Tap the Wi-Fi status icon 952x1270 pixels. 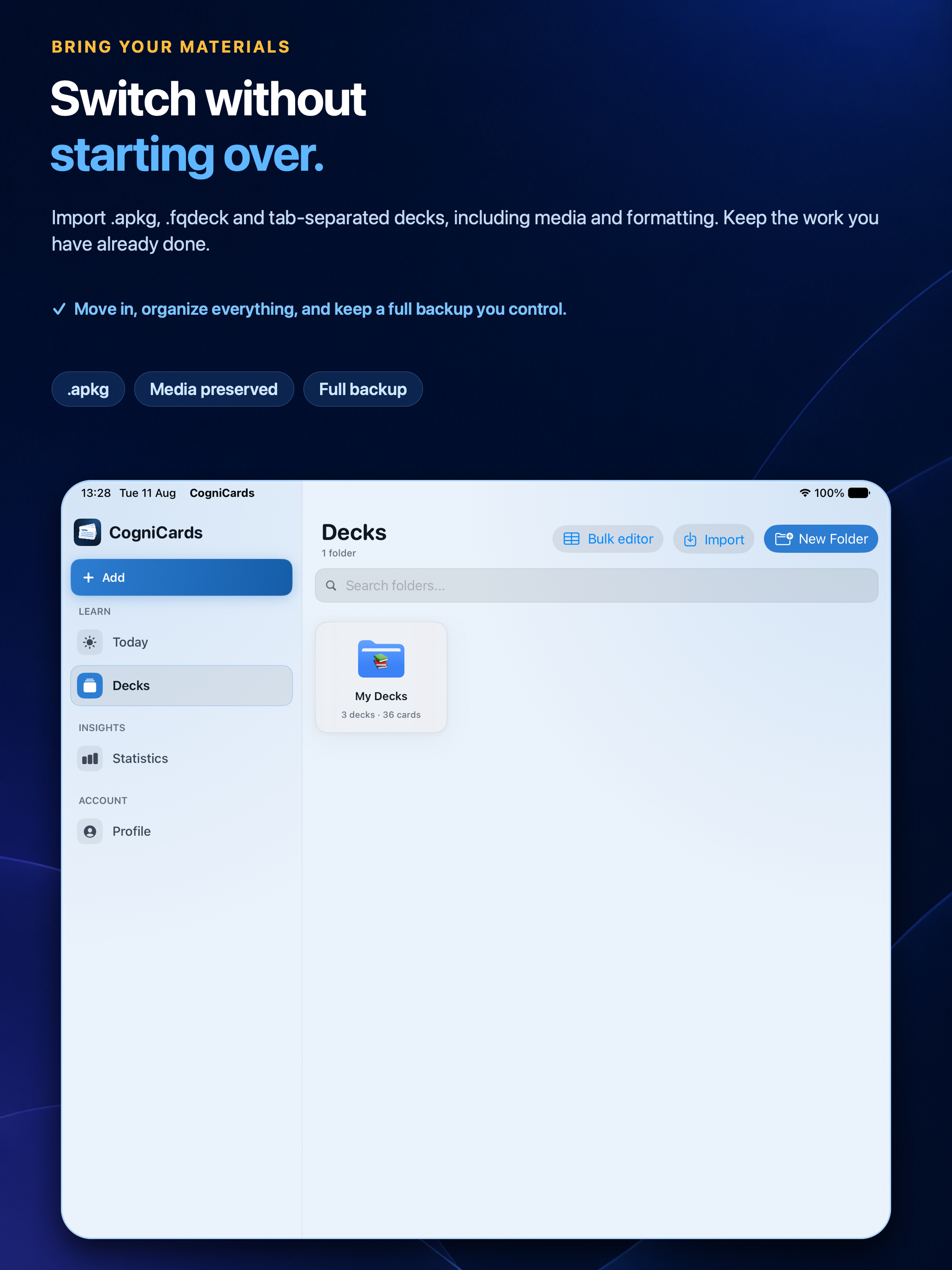coord(805,493)
